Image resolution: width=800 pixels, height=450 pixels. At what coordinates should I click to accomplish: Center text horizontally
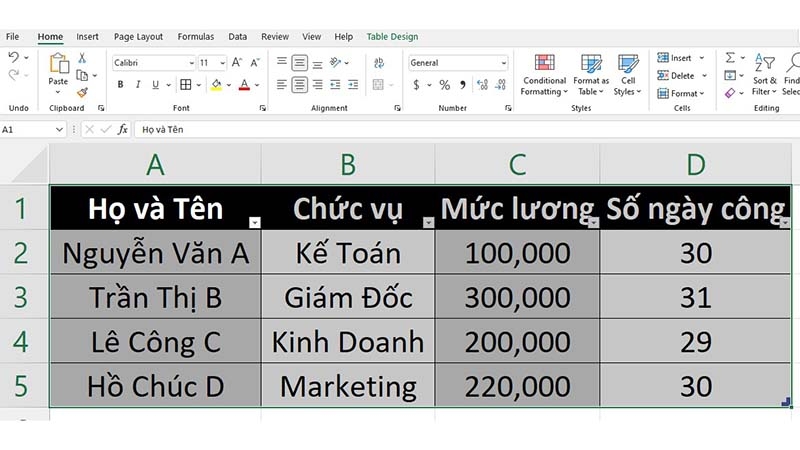(x=299, y=85)
